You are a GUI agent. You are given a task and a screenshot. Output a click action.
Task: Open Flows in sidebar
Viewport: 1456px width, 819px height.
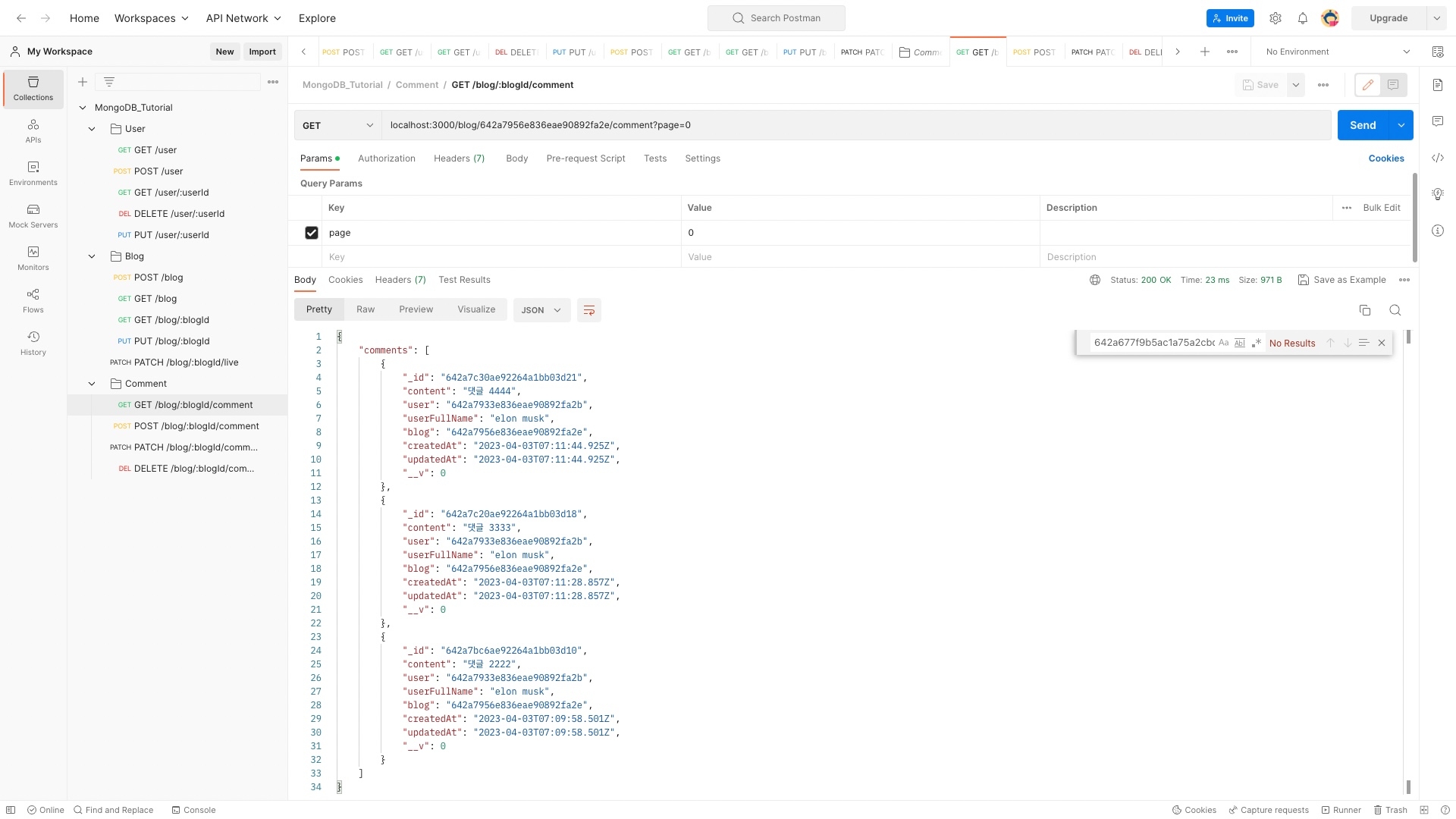coord(33,300)
